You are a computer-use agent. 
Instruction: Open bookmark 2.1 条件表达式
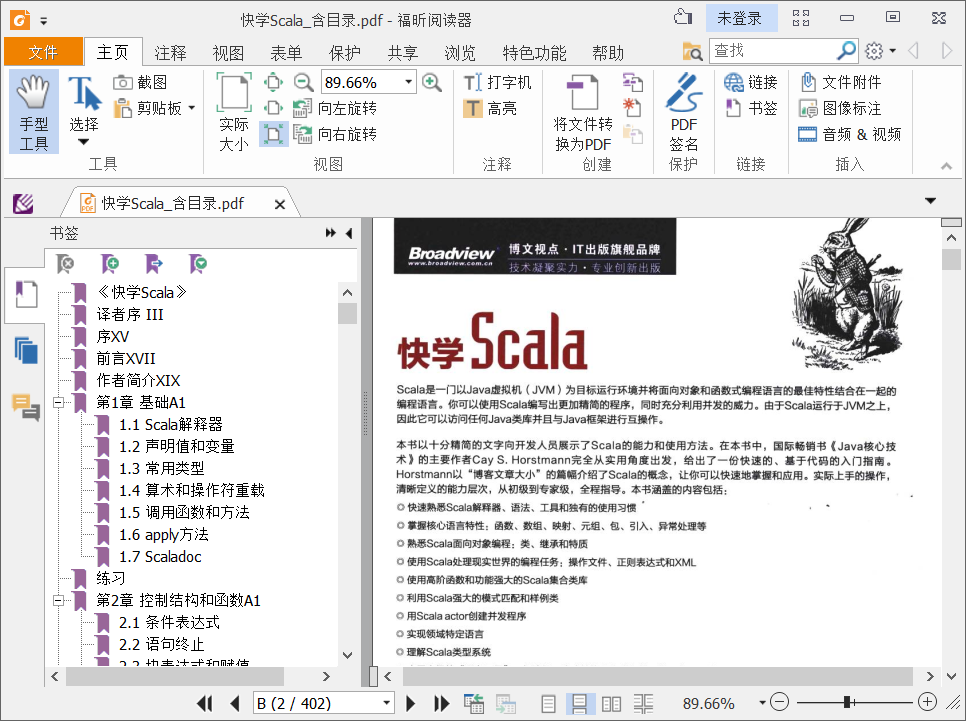(169, 622)
